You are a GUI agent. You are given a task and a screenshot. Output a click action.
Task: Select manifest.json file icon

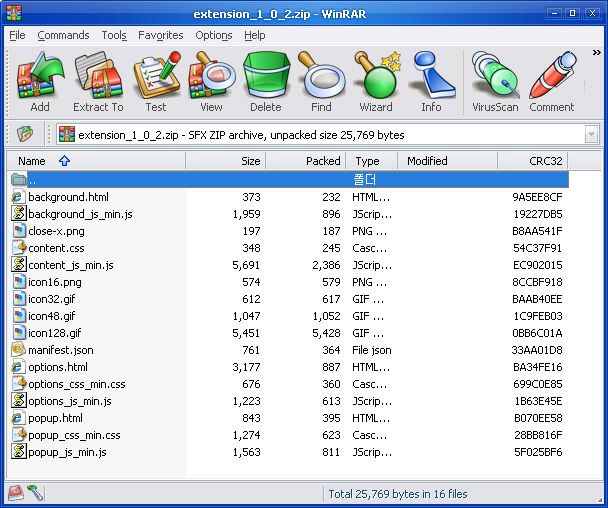point(18,350)
